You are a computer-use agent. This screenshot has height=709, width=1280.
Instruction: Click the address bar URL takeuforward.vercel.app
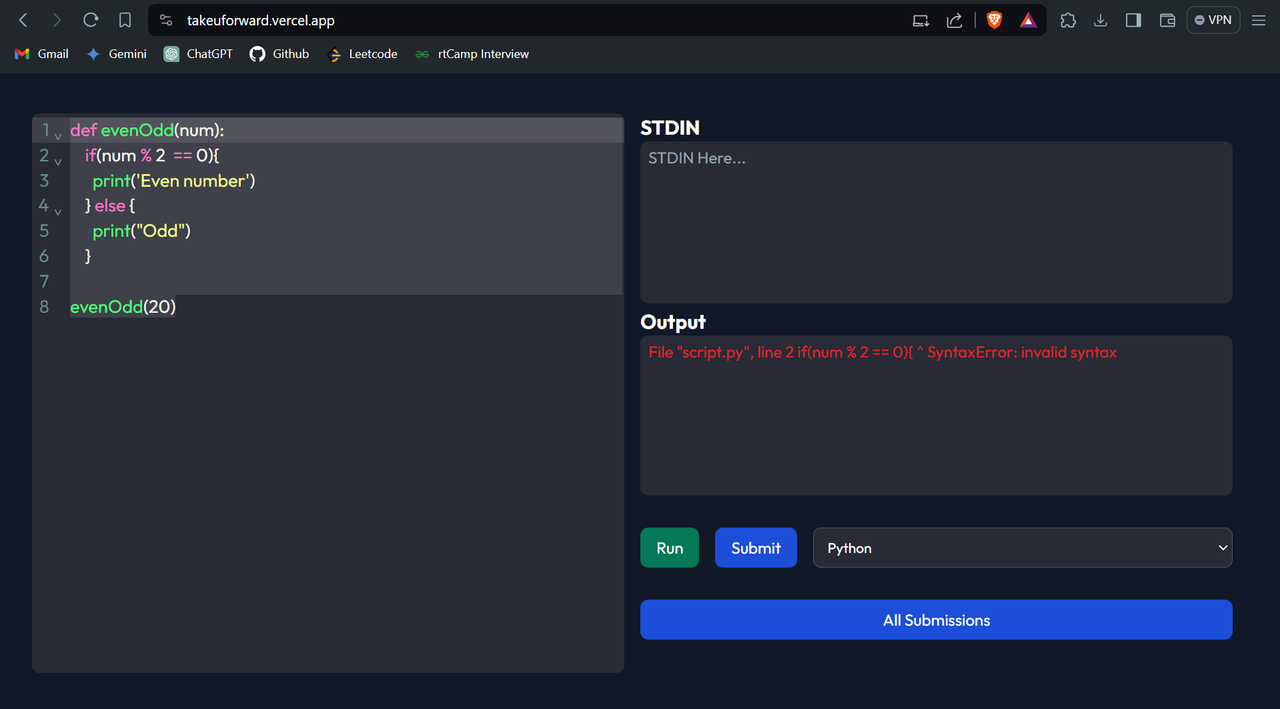(x=261, y=20)
